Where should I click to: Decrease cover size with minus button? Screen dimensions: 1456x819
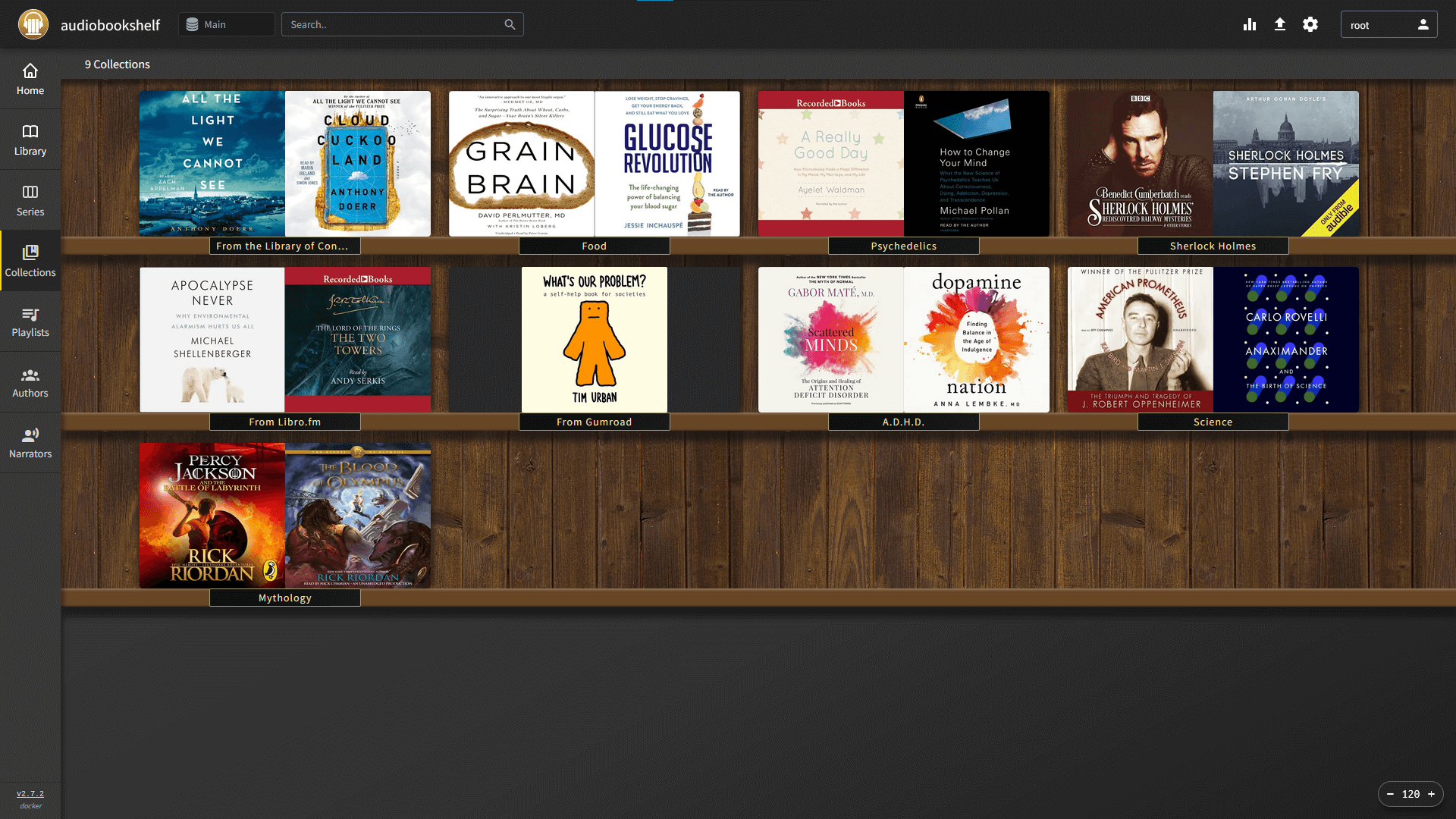[1390, 794]
